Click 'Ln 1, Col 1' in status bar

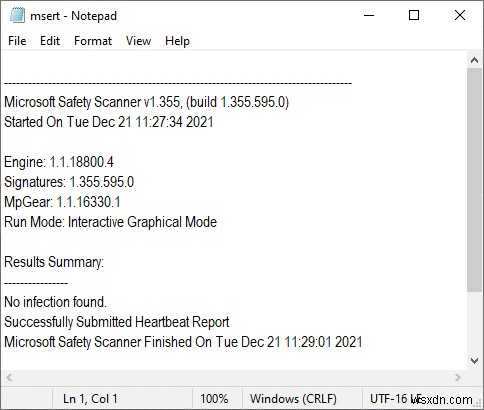pos(90,399)
